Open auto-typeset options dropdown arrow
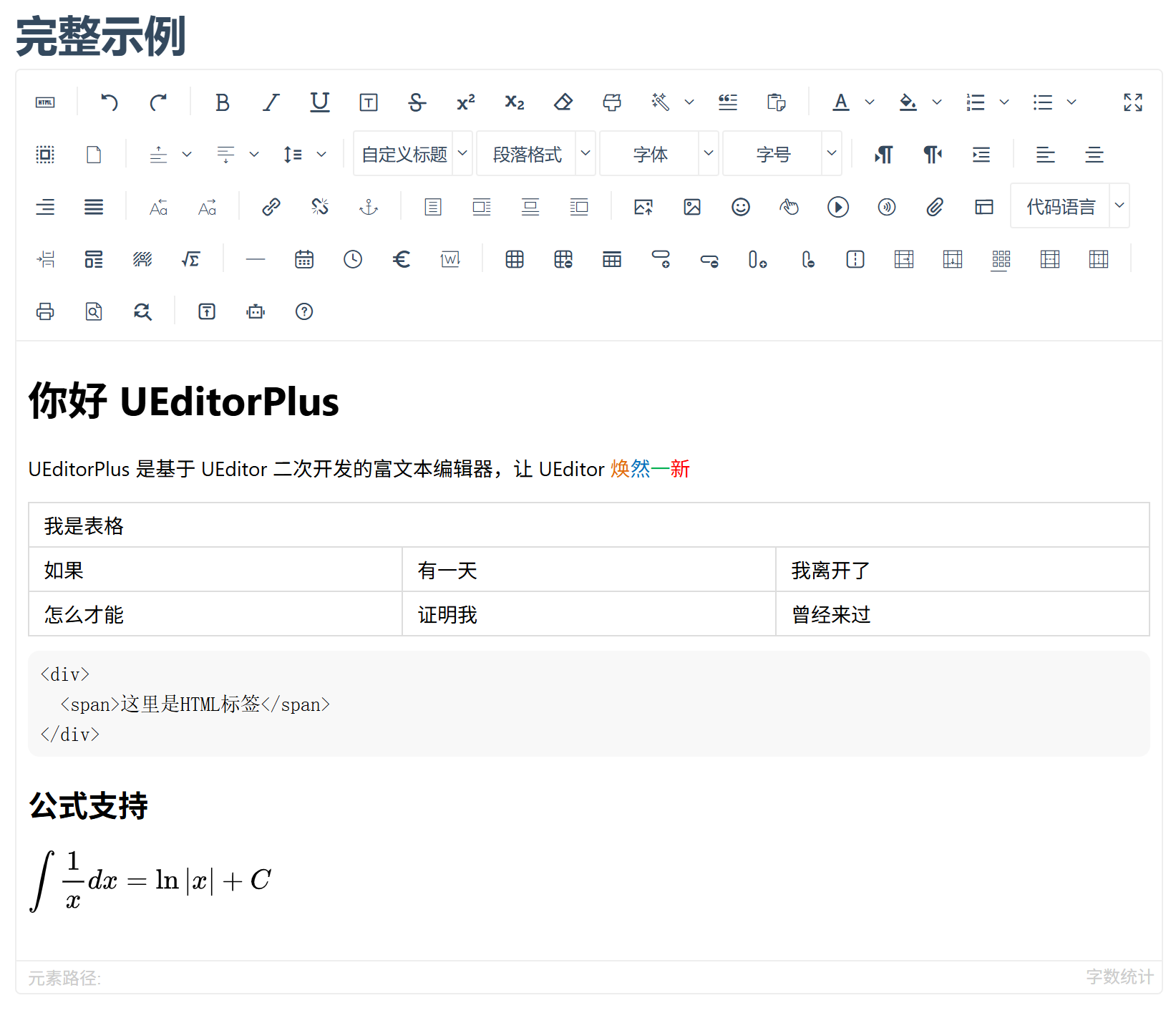Image resolution: width=1176 pixels, height=1013 pixels. pyautogui.click(x=689, y=102)
